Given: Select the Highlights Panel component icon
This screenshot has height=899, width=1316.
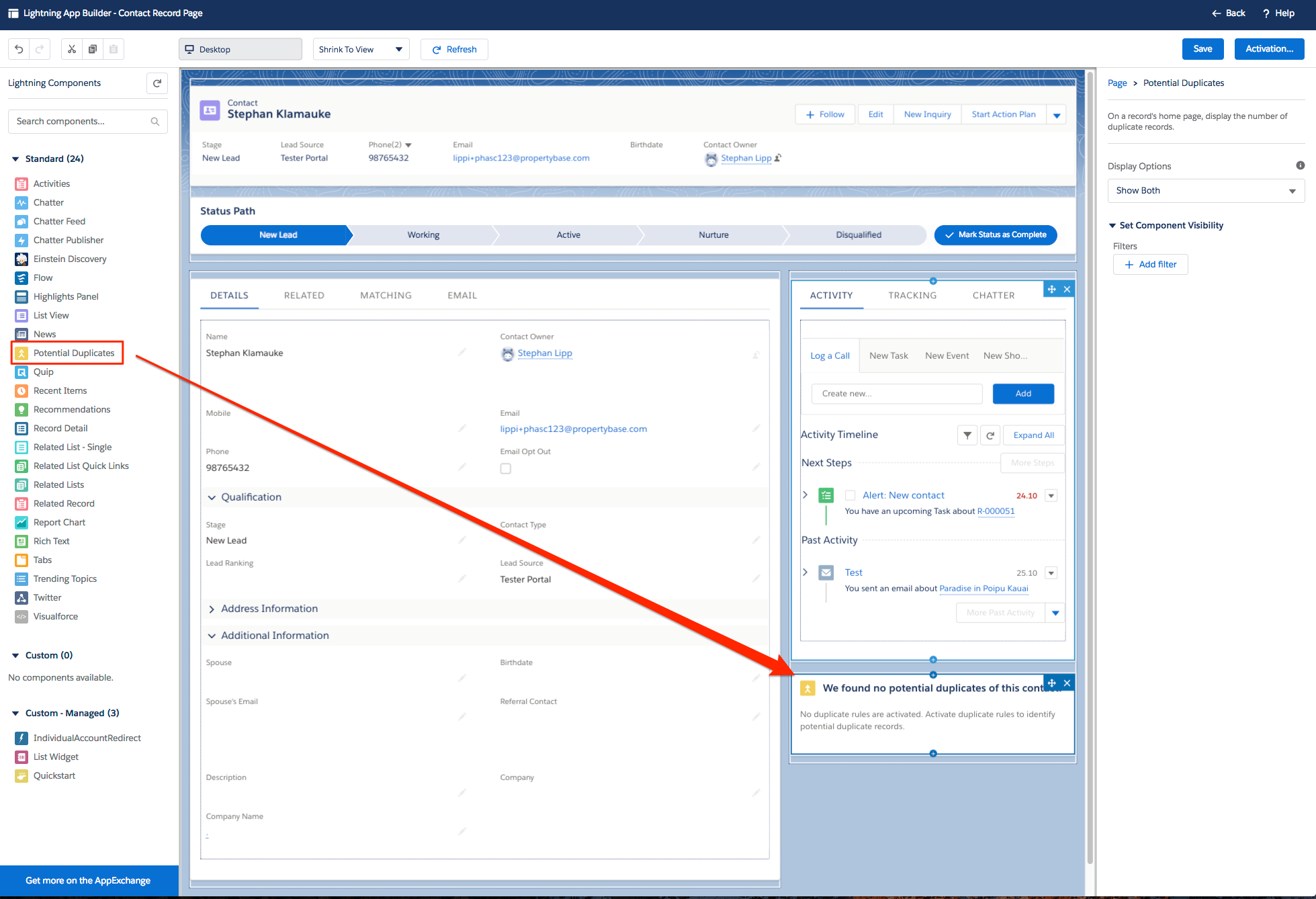Looking at the screenshot, I should click(21, 296).
